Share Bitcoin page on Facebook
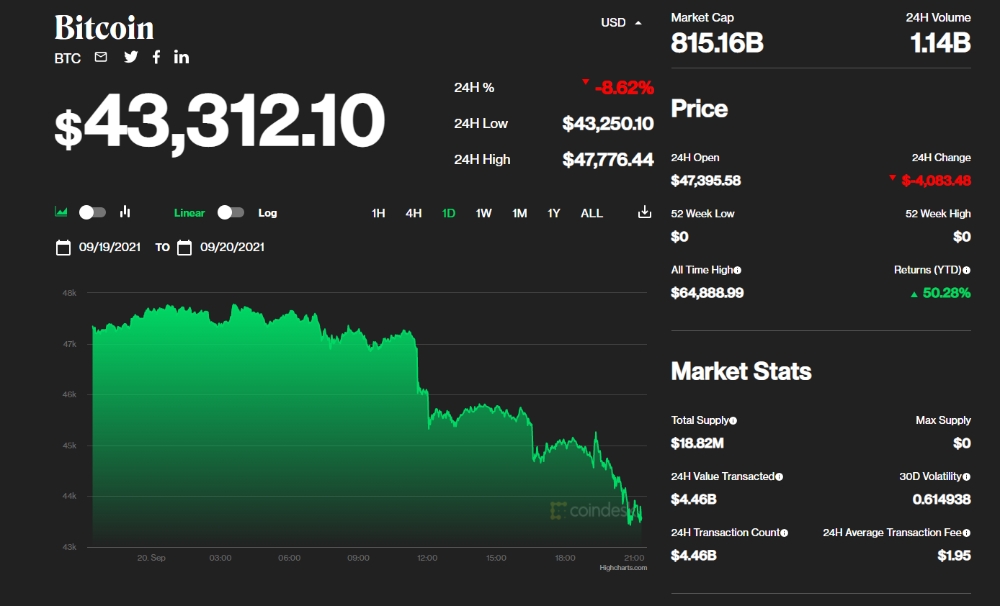This screenshot has height=606, width=1000. (156, 57)
